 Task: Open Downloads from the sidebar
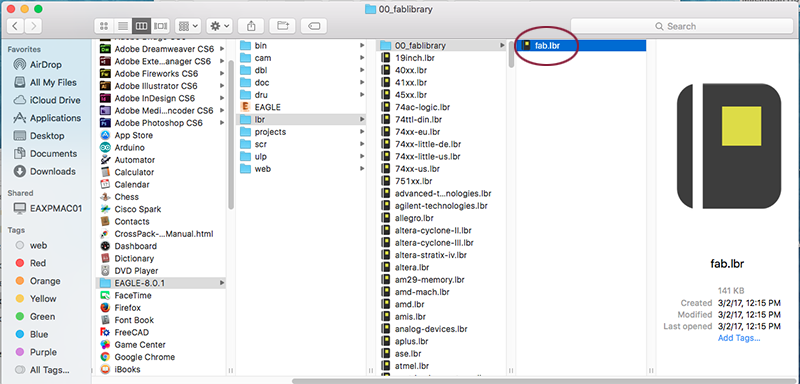pyautogui.click(x=45, y=171)
